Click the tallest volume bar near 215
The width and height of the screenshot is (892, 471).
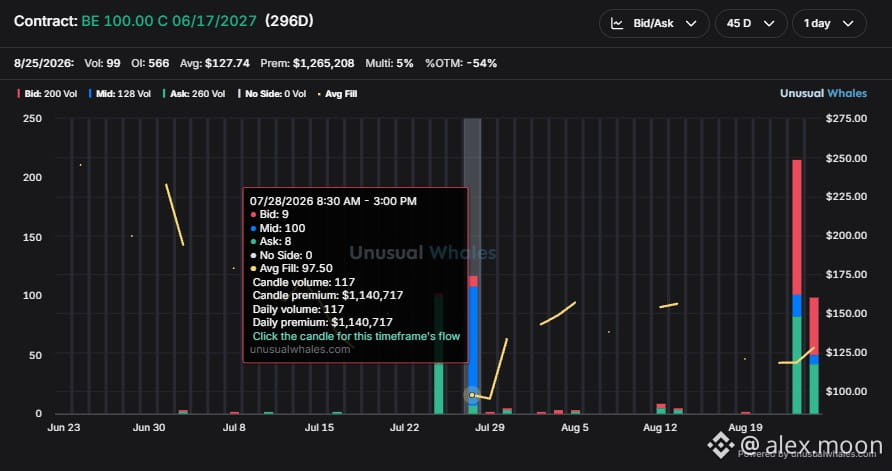[x=796, y=287]
